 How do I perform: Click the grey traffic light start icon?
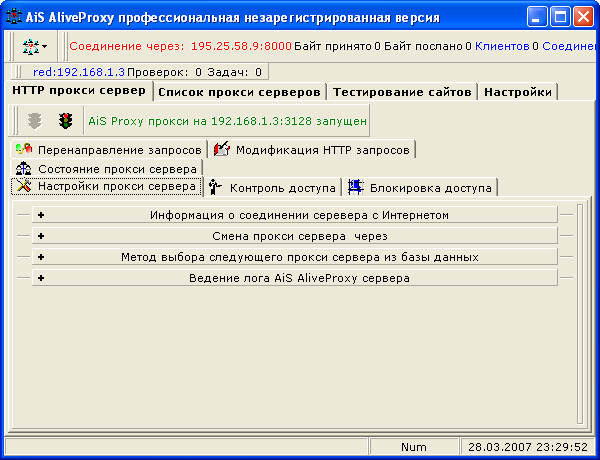[34, 121]
